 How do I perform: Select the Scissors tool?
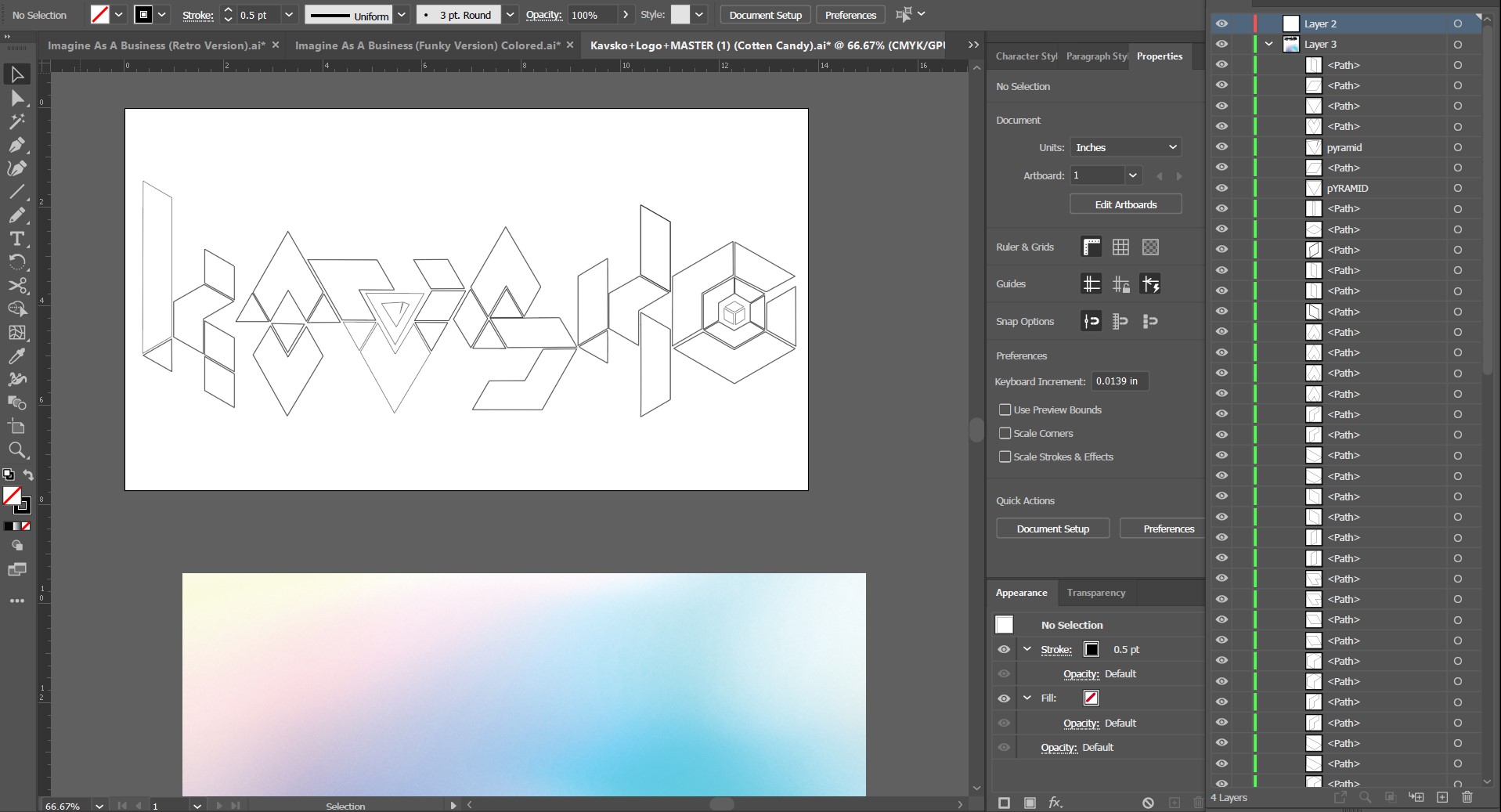(x=17, y=286)
